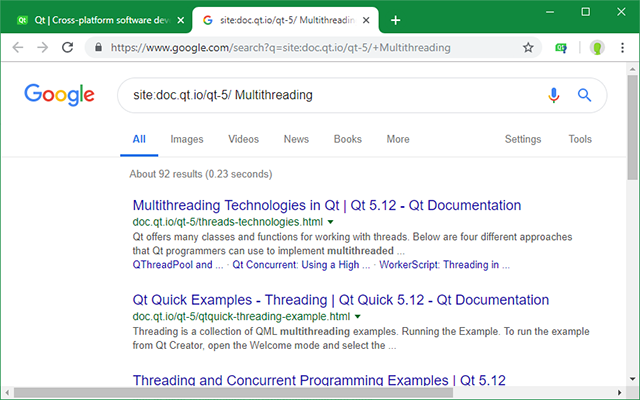Open Threading and Concurrent Programming Examples result
Viewport: 640px width, 400px height.
[319, 380]
